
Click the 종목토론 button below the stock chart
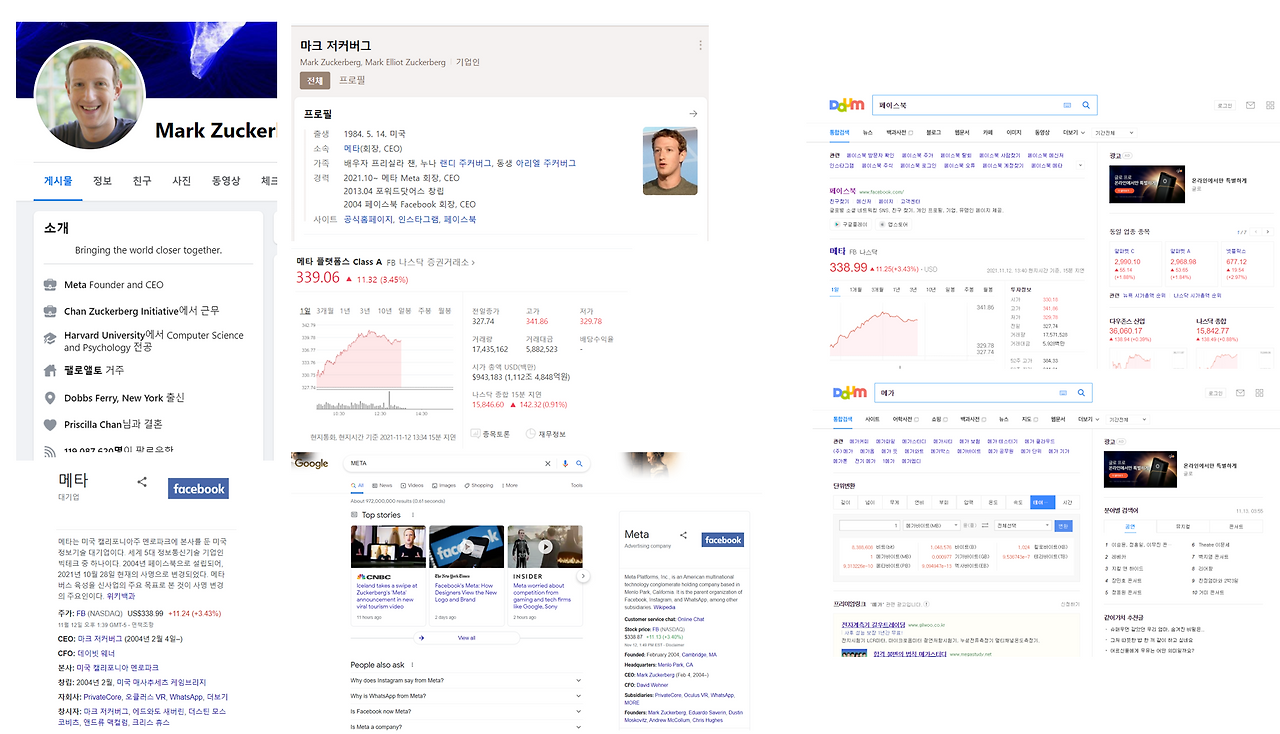pyautogui.click(x=490, y=434)
